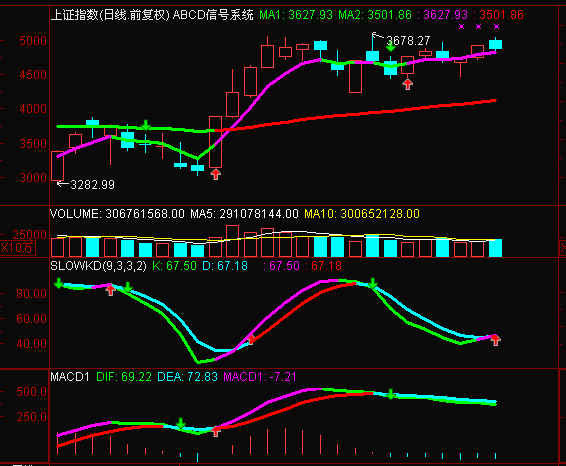Click the red up arrow under the candle near 4500
Screen dimensions: 566x466
[408, 84]
